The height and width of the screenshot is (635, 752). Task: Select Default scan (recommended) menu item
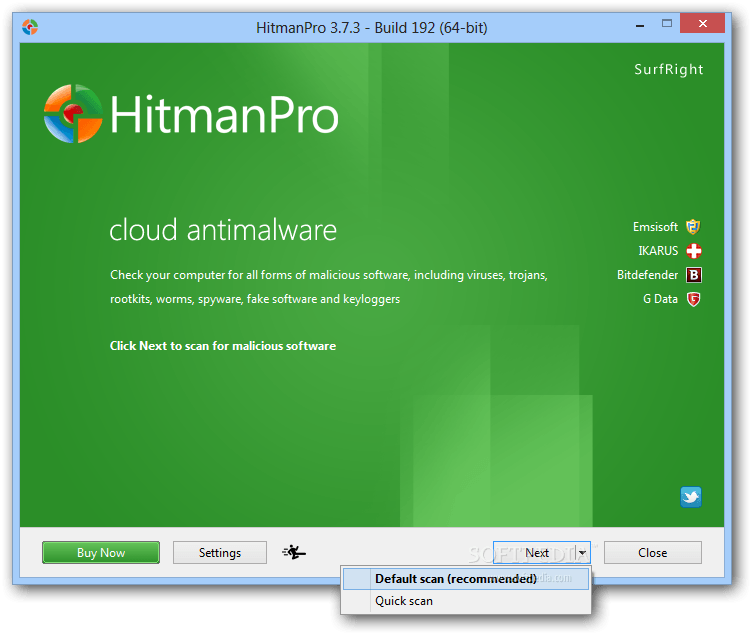coord(466,579)
